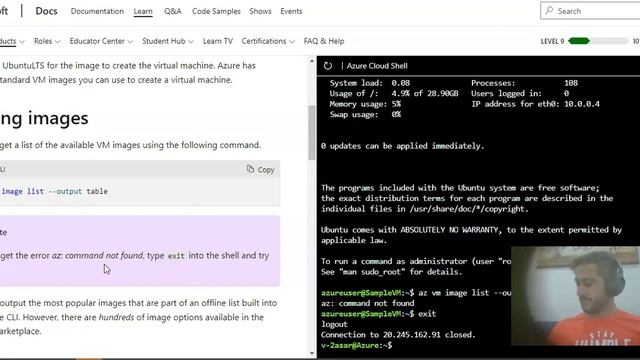This screenshot has height=360, width=640.
Task: Click the 'Connection to 20.245.162.91 closed' line
Action: [x=398, y=335]
